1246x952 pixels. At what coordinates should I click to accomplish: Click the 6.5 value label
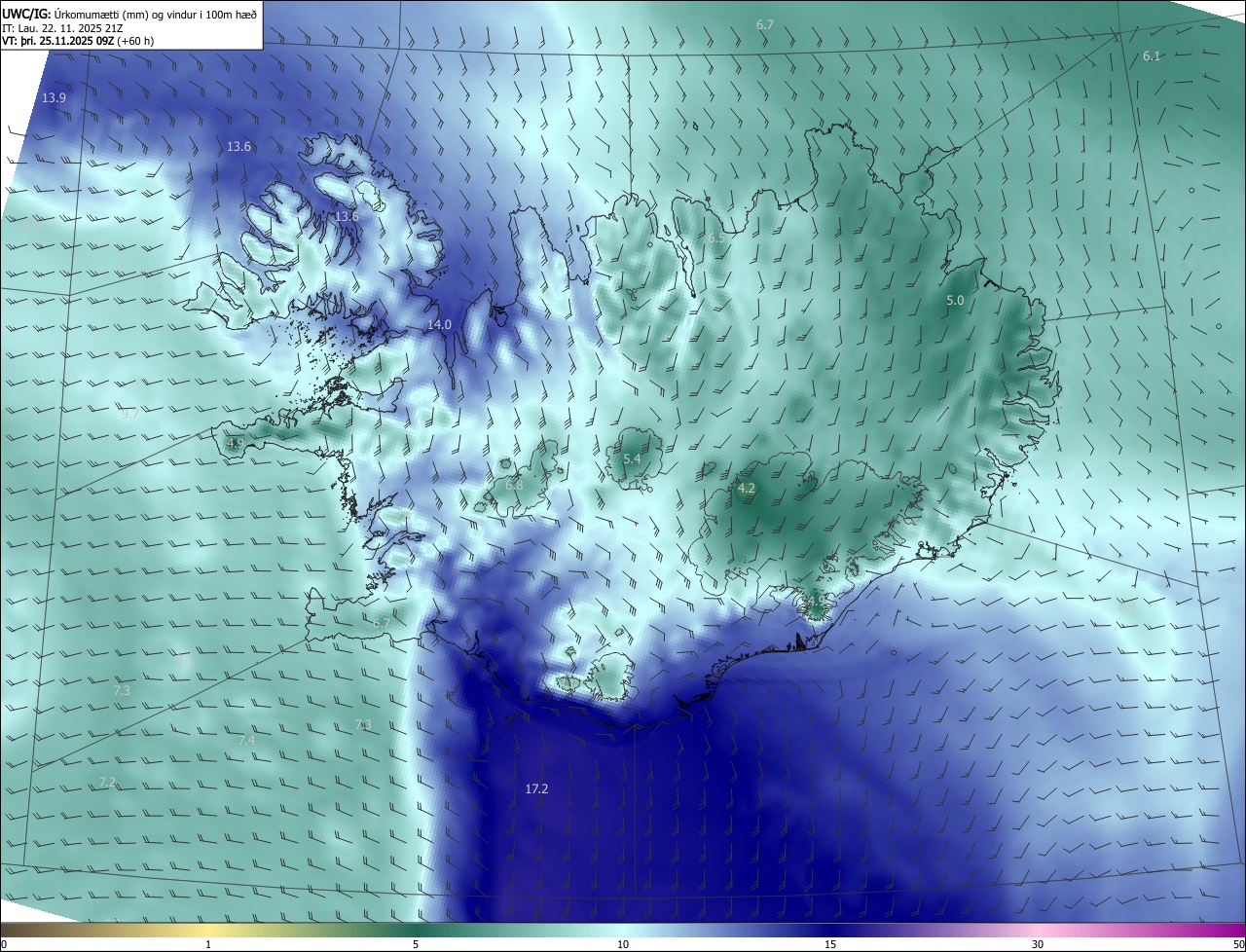[716, 238]
